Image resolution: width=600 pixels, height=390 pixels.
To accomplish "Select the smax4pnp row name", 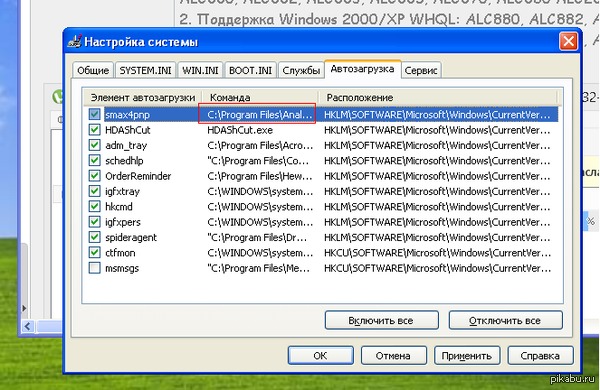I will 127,114.
